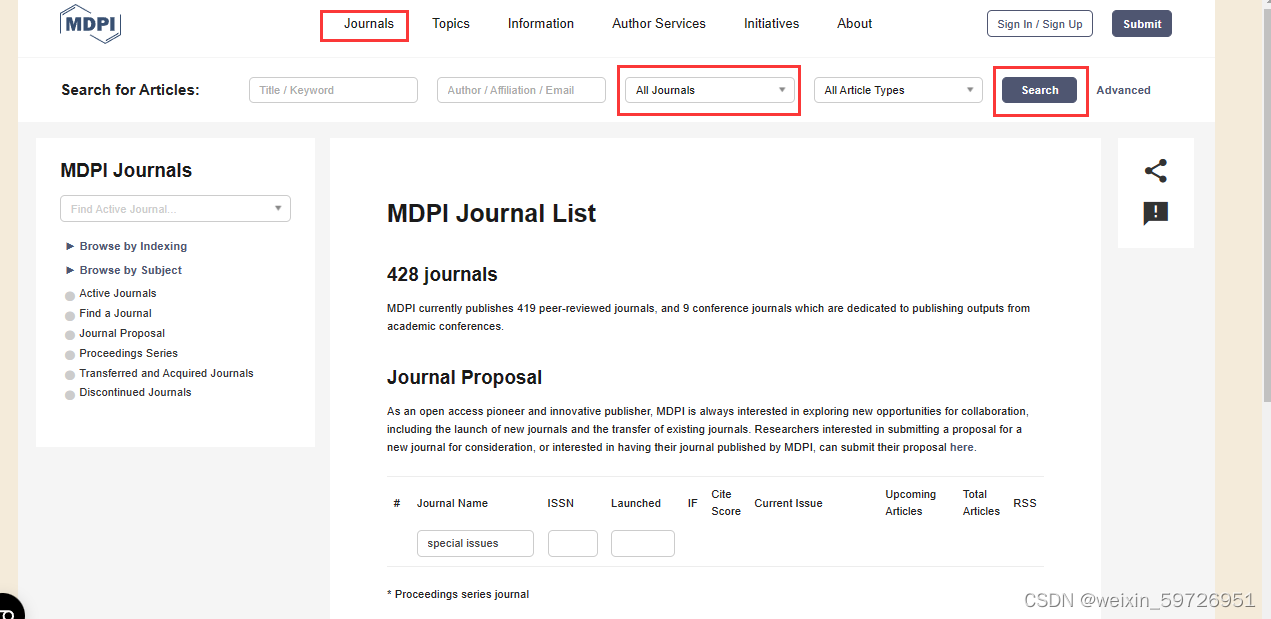The image size is (1271, 619).
Task: Open the Initiatives menu
Action: [772, 23]
